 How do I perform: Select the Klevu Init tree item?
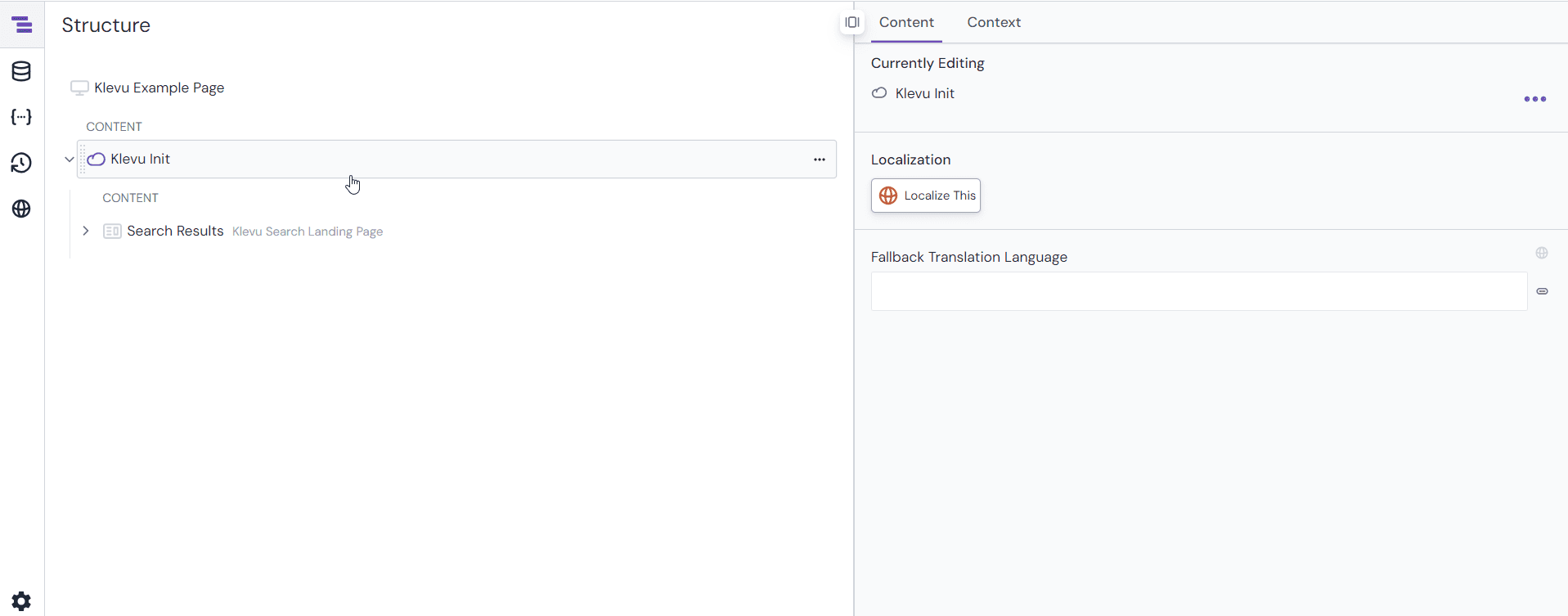point(456,160)
